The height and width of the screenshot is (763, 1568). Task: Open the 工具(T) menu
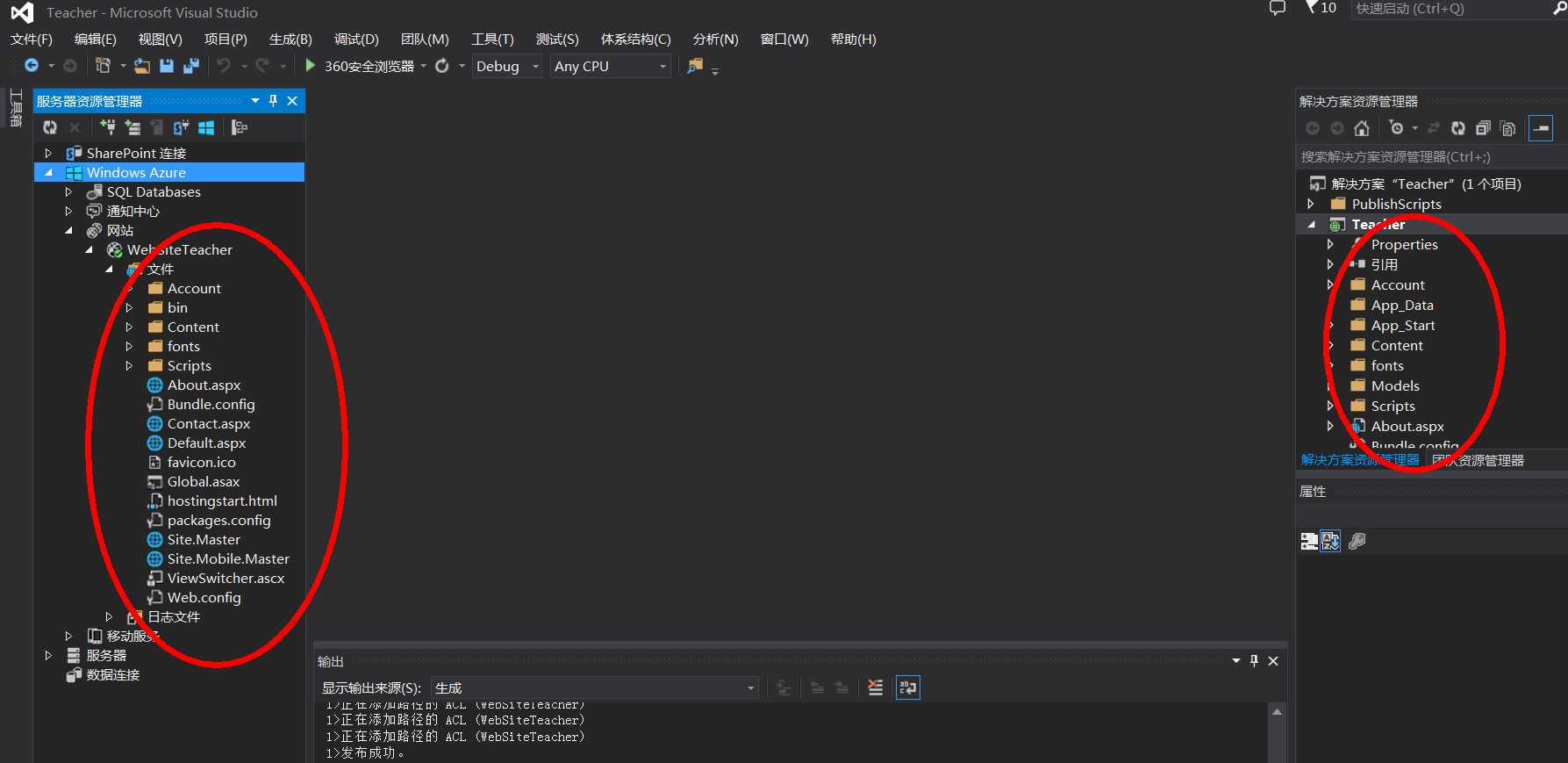coord(492,39)
